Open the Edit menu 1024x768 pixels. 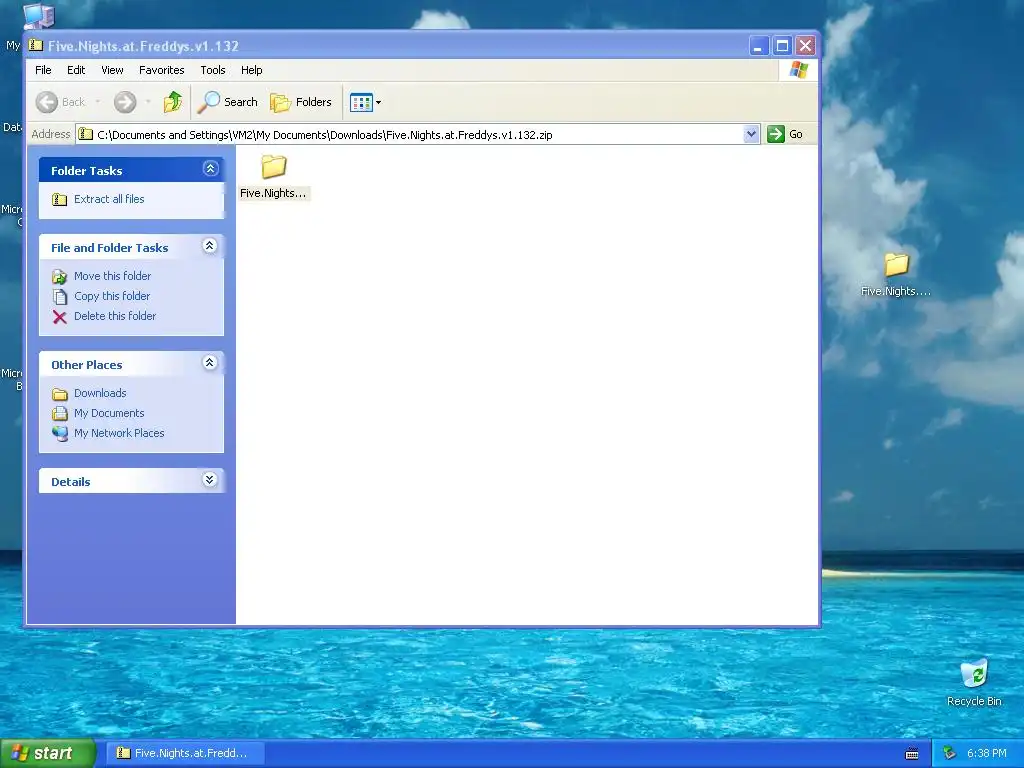tap(76, 70)
